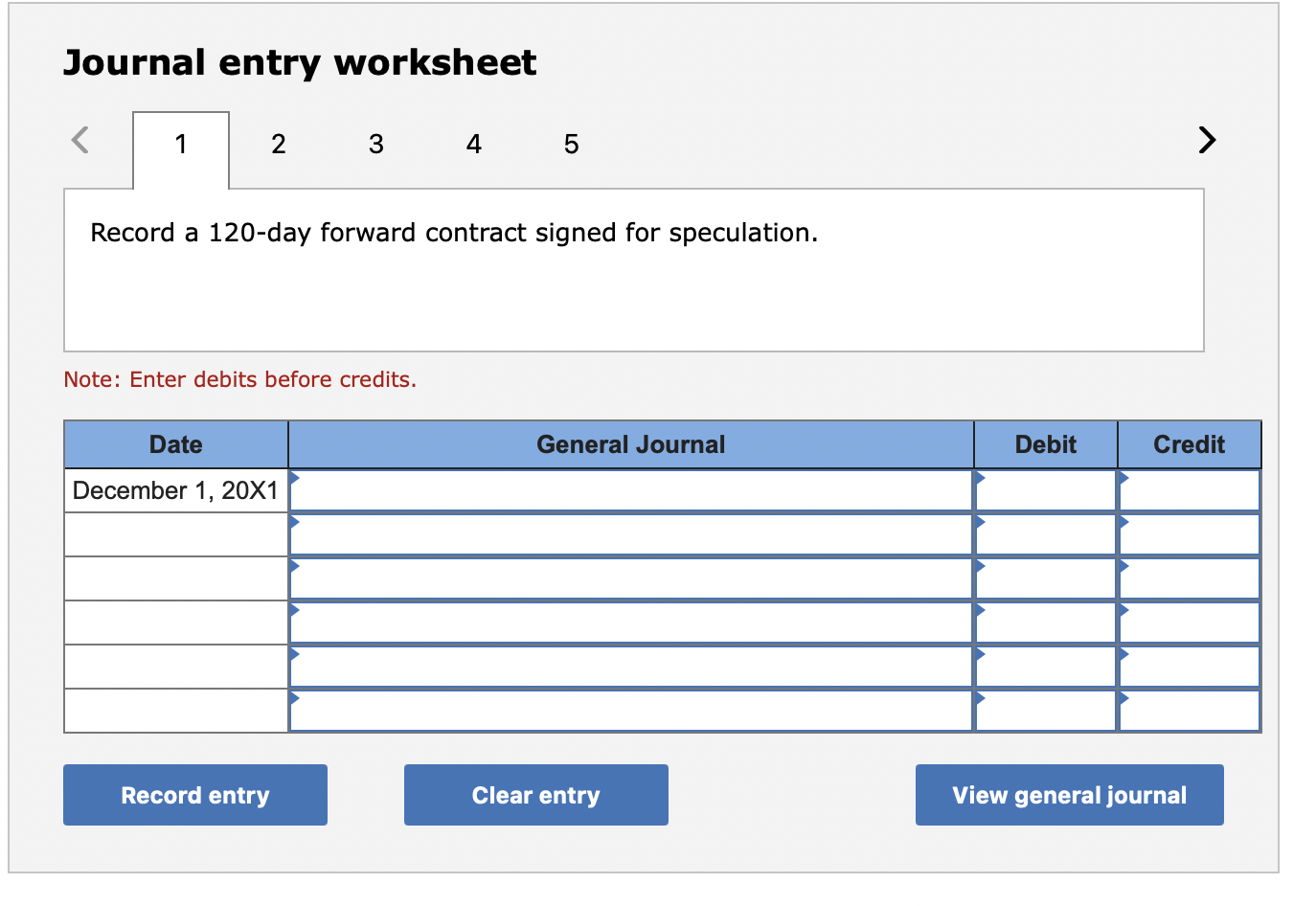Click the General Journal column header
This screenshot has height=906, width=1316.
(x=631, y=444)
